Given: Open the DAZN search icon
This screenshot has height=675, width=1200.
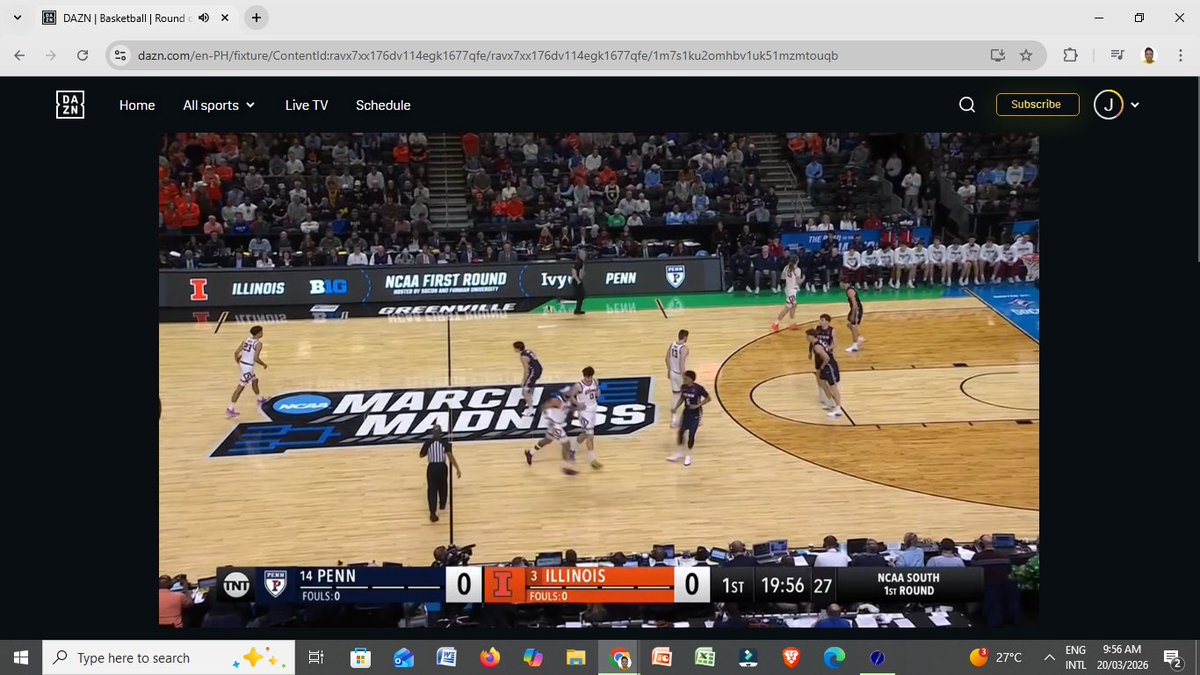Looking at the screenshot, I should [x=967, y=105].
